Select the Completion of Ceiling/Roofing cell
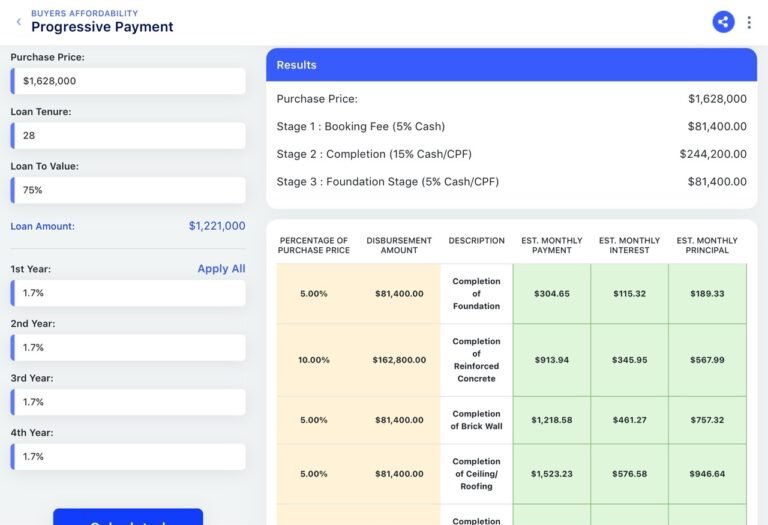This screenshot has width=768, height=525. point(476,474)
